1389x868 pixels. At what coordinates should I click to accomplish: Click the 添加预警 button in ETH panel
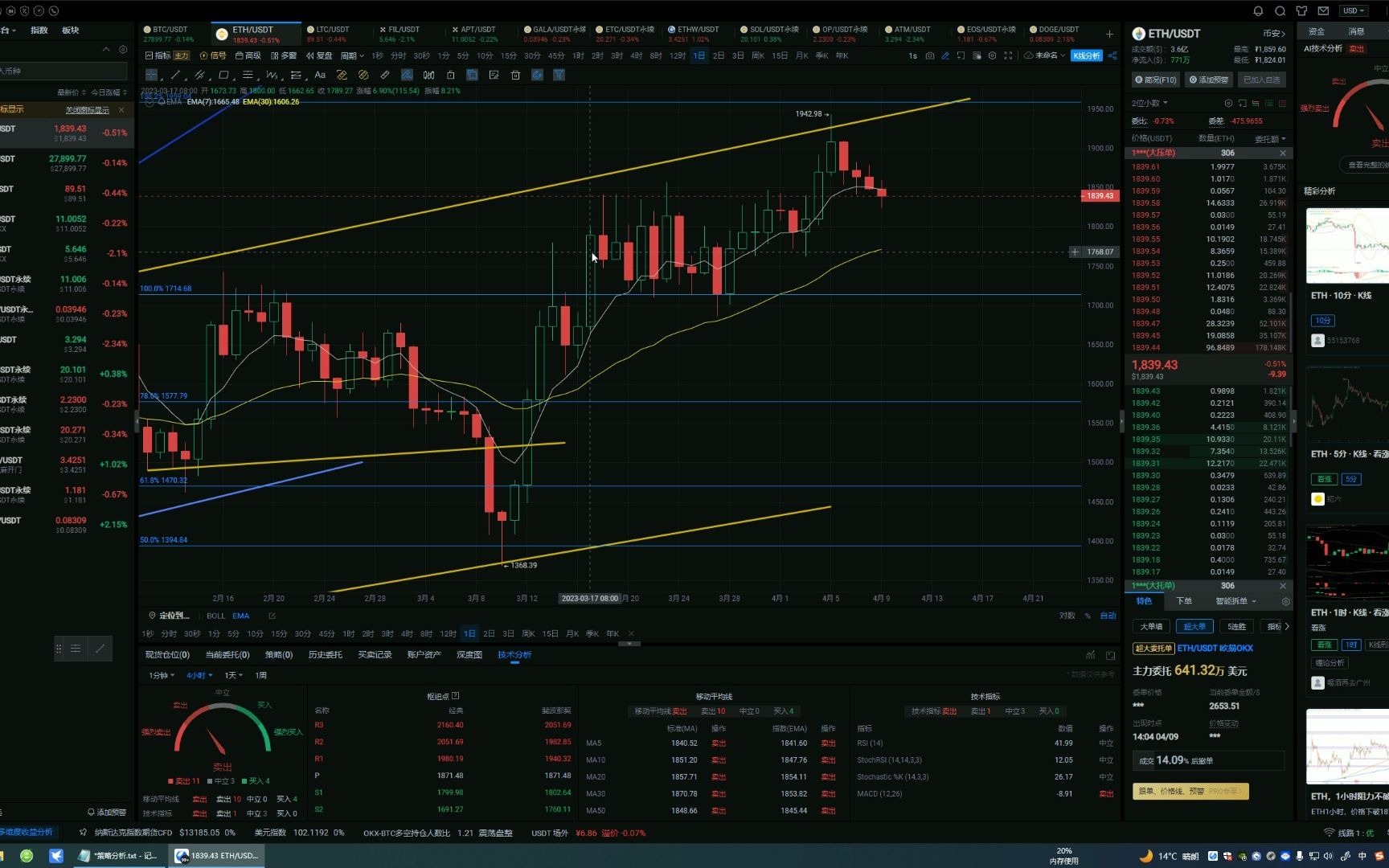tap(1209, 80)
